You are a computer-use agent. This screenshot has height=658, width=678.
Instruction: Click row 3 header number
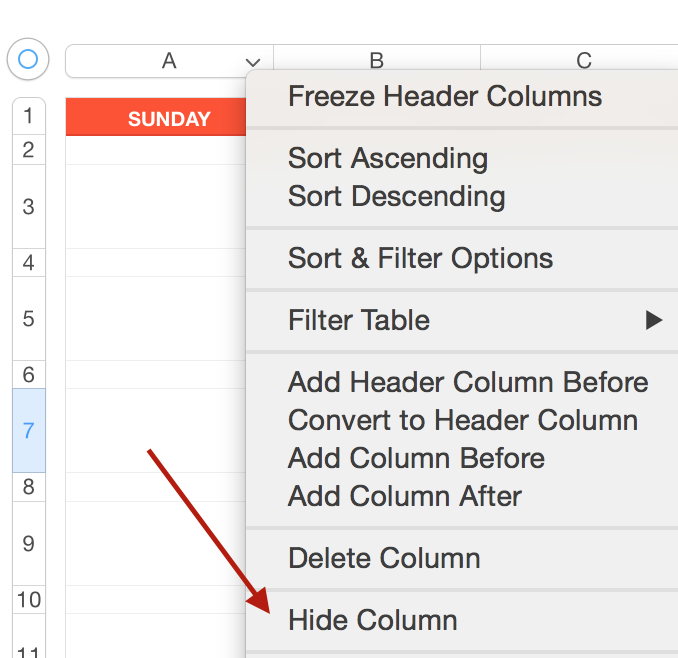pyautogui.click(x=28, y=207)
